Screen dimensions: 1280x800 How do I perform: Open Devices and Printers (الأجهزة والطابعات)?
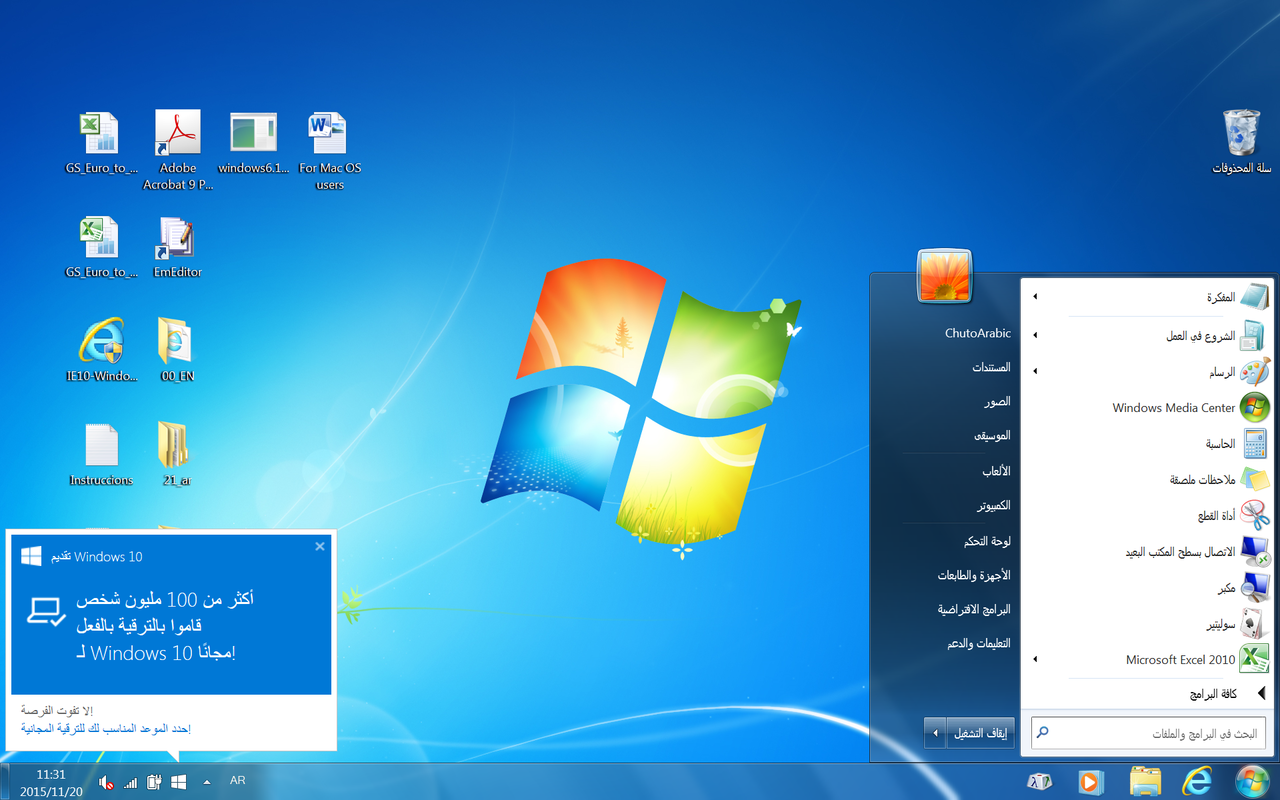pos(973,576)
